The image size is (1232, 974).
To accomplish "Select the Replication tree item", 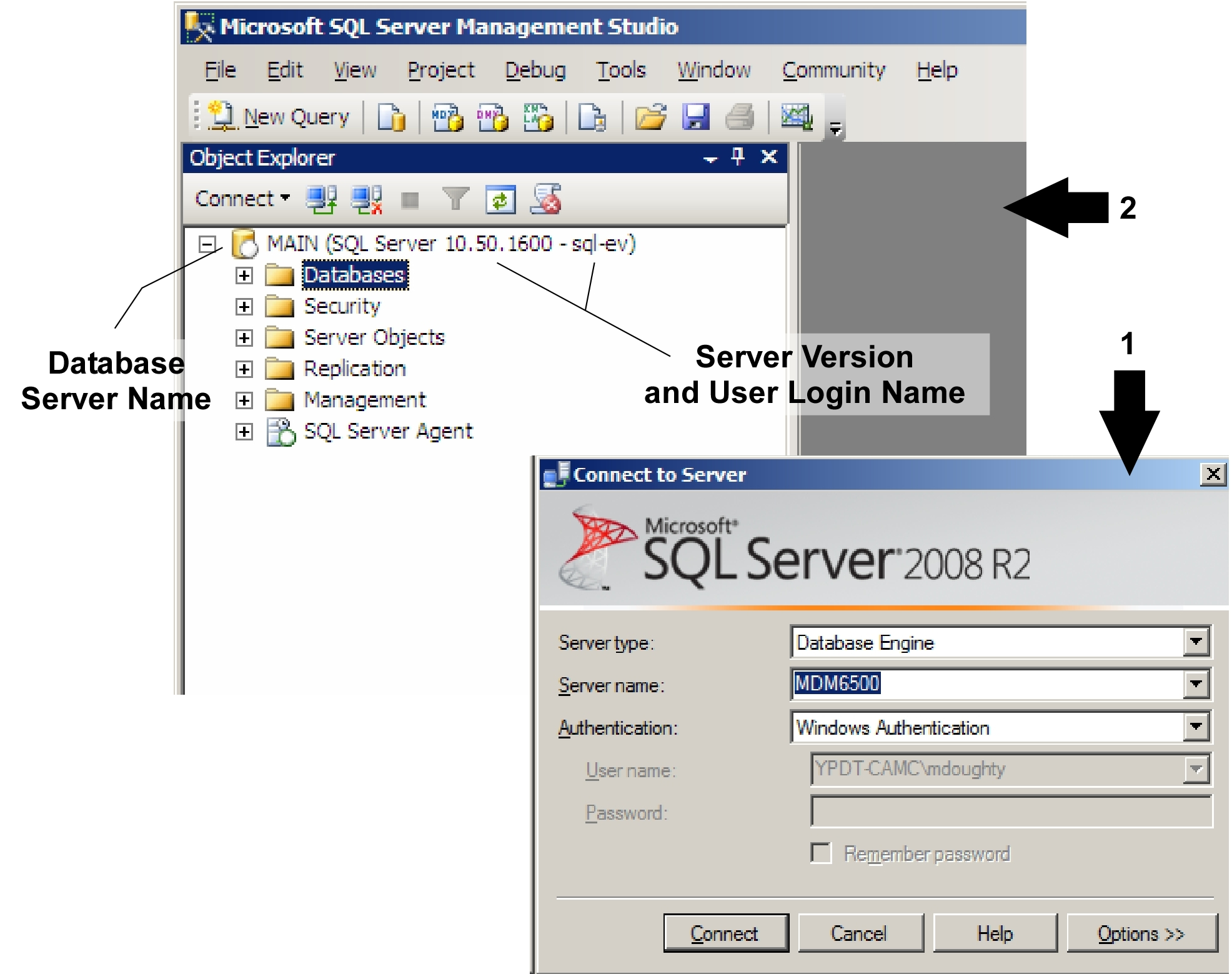I will pos(355,369).
